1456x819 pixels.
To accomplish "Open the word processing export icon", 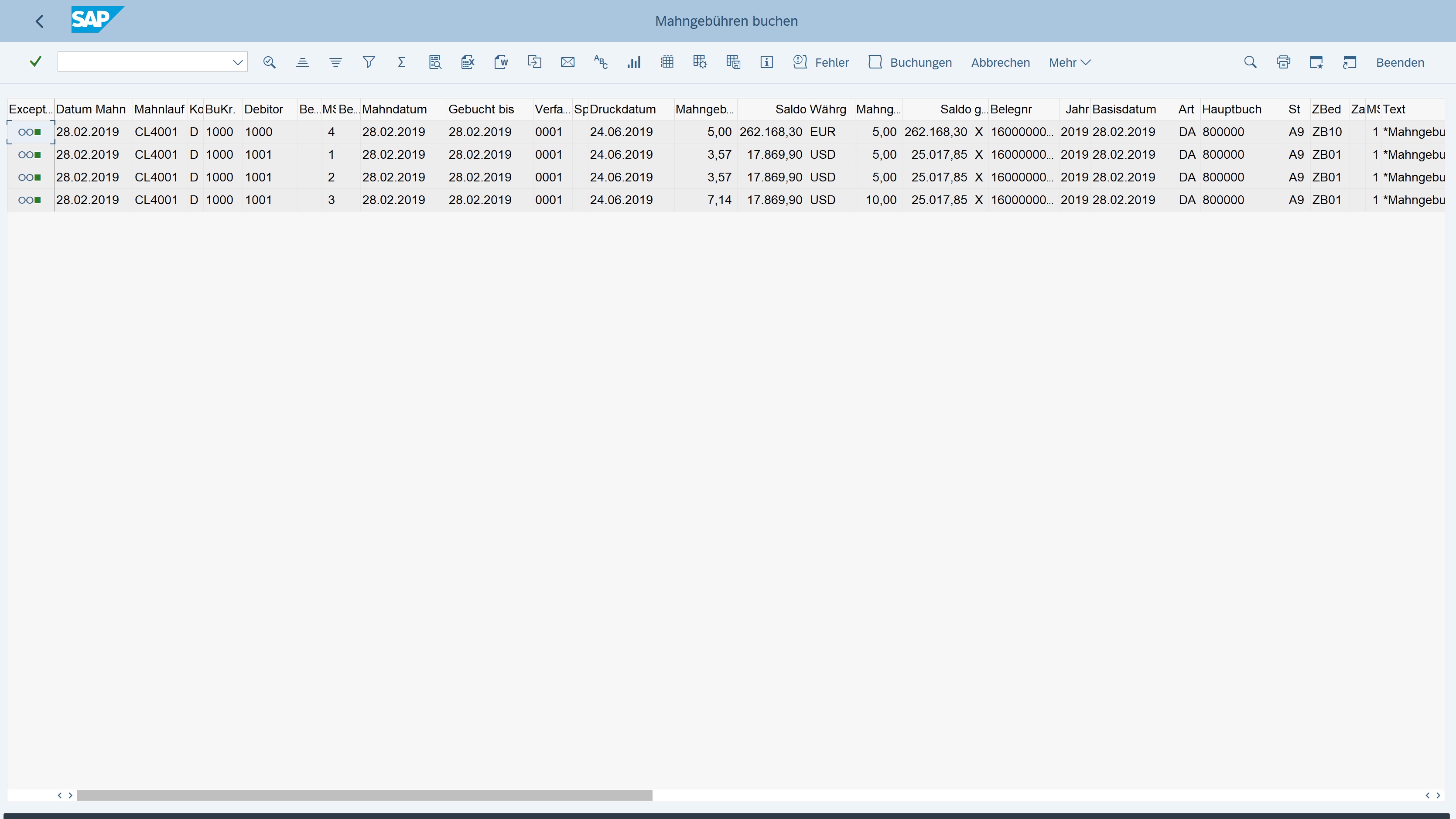I will [501, 62].
